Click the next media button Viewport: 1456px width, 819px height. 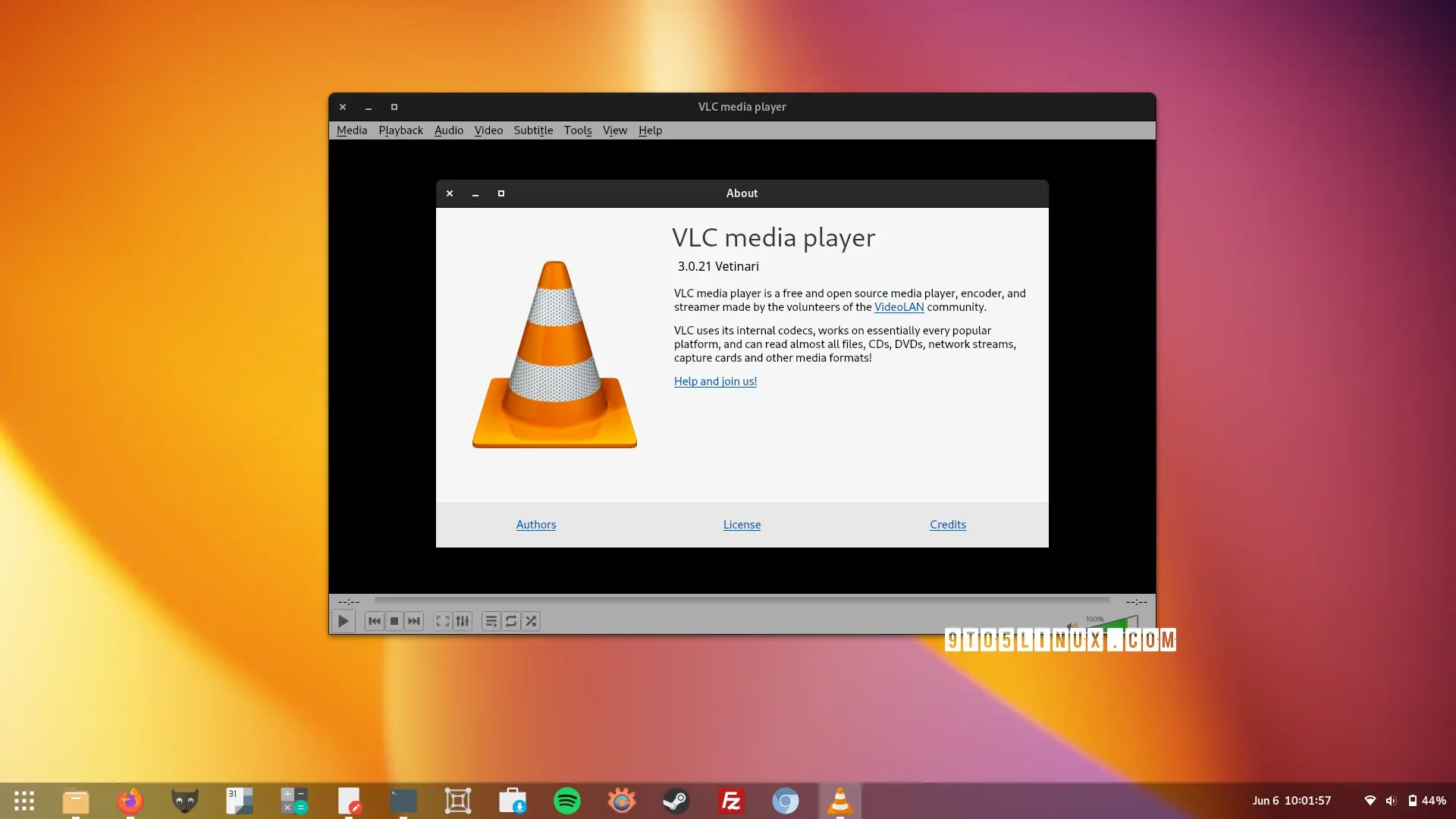(414, 621)
